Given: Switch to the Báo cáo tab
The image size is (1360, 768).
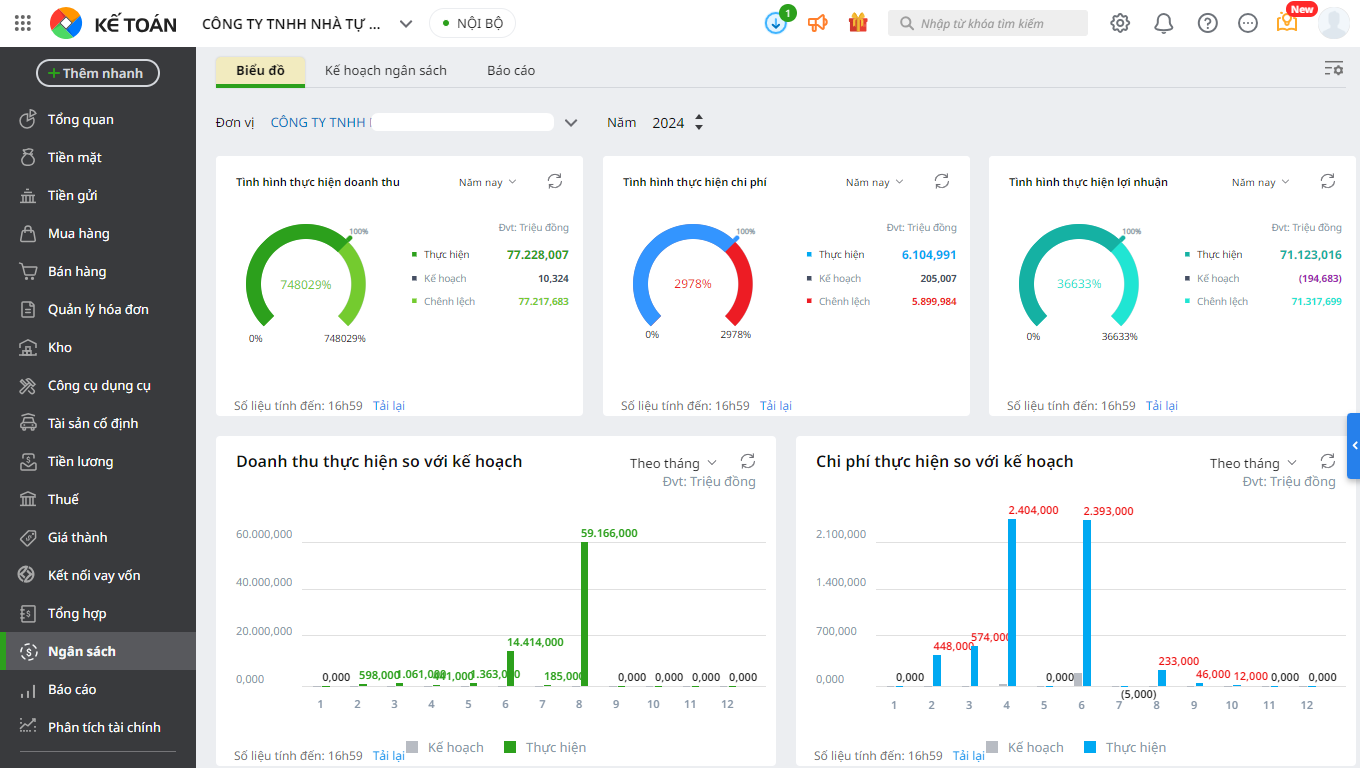Looking at the screenshot, I should coord(511,71).
